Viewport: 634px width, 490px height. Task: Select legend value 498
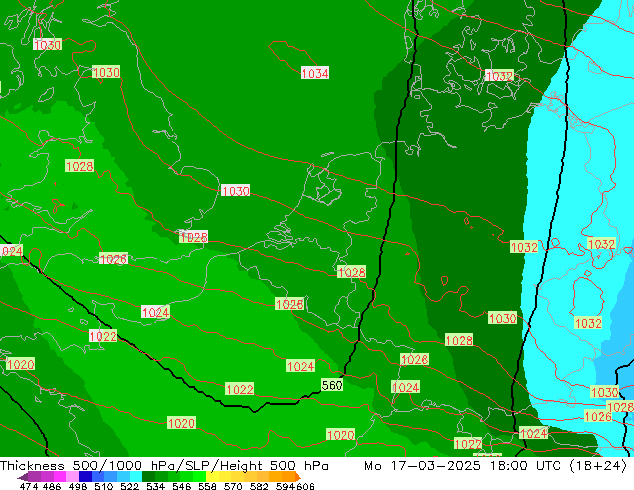[78, 486]
